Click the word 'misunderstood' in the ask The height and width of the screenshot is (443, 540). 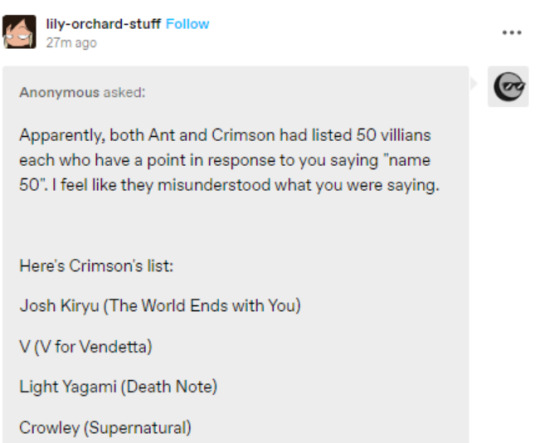click(214, 185)
